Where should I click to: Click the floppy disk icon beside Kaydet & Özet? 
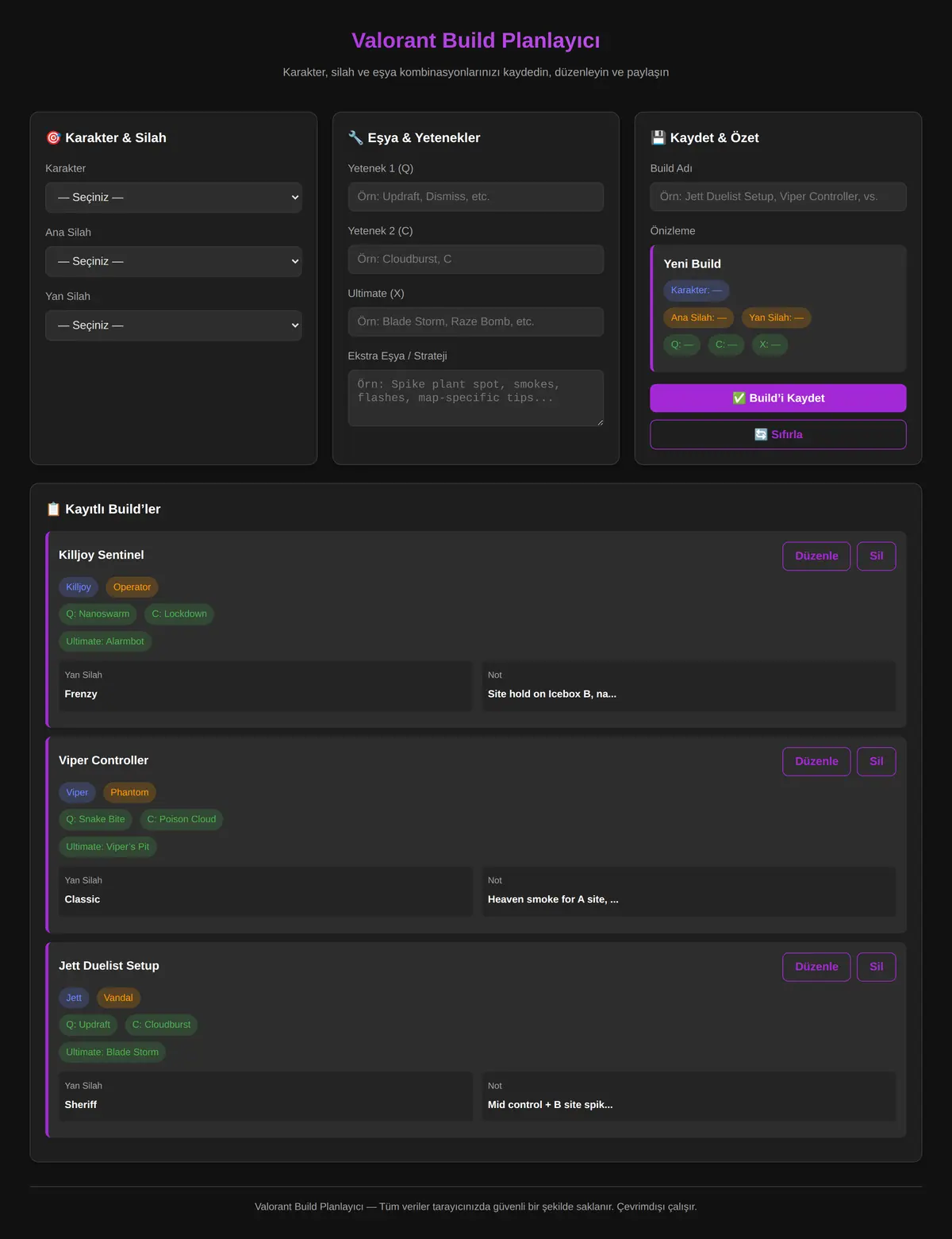658,137
